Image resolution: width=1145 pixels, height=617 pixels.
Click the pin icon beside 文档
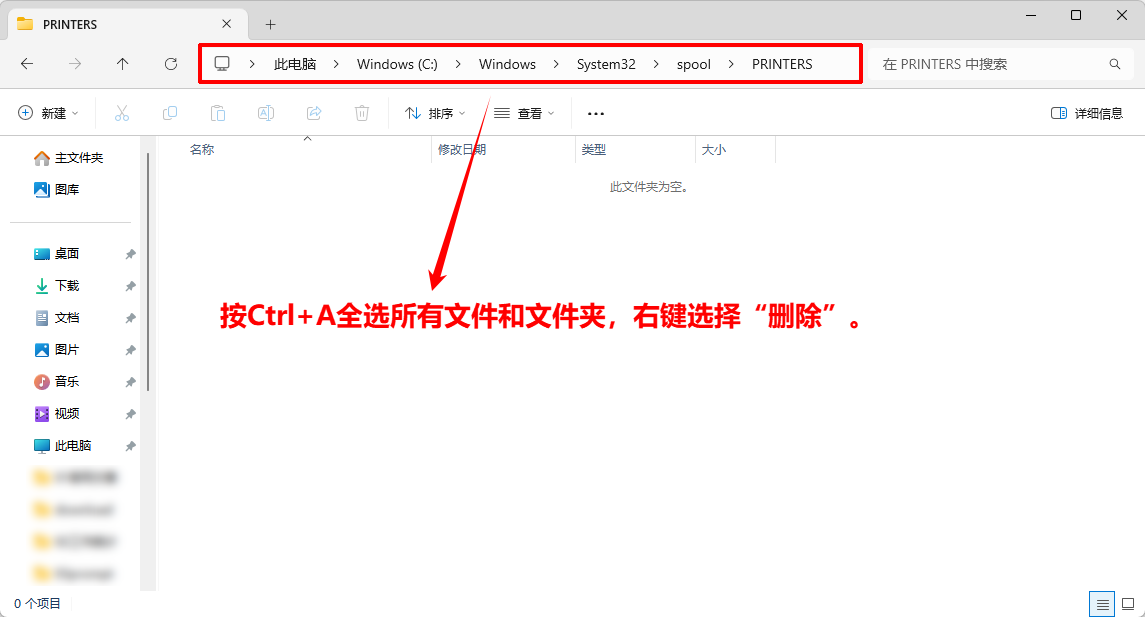coord(130,318)
